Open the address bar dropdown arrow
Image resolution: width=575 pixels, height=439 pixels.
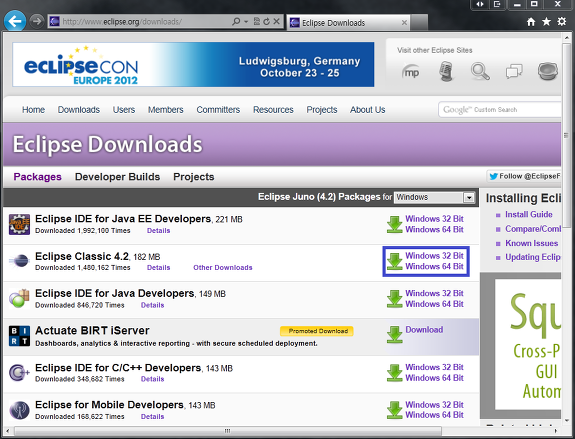[246, 22]
